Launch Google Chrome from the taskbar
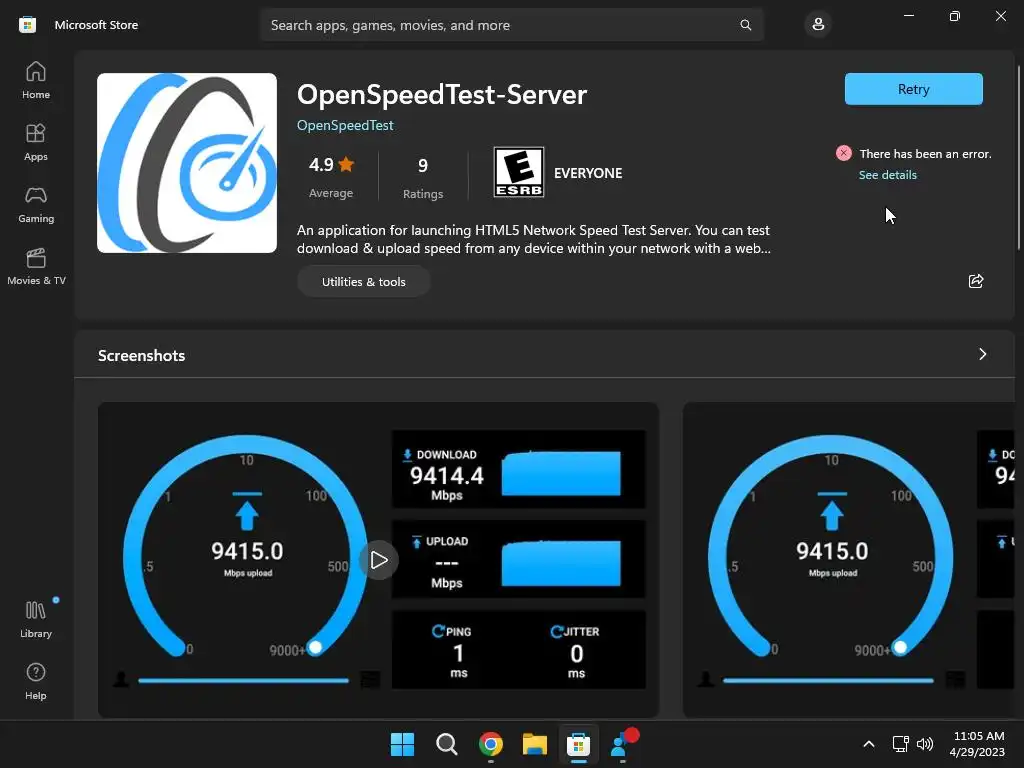 (x=491, y=744)
